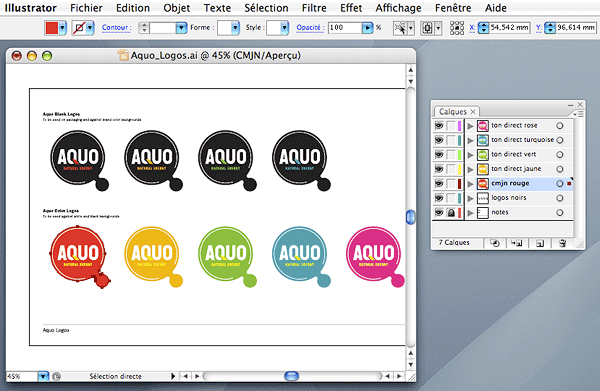Image resolution: width=600 pixels, height=391 pixels.
Task: Click target circle for notes layer
Action: coord(560,213)
